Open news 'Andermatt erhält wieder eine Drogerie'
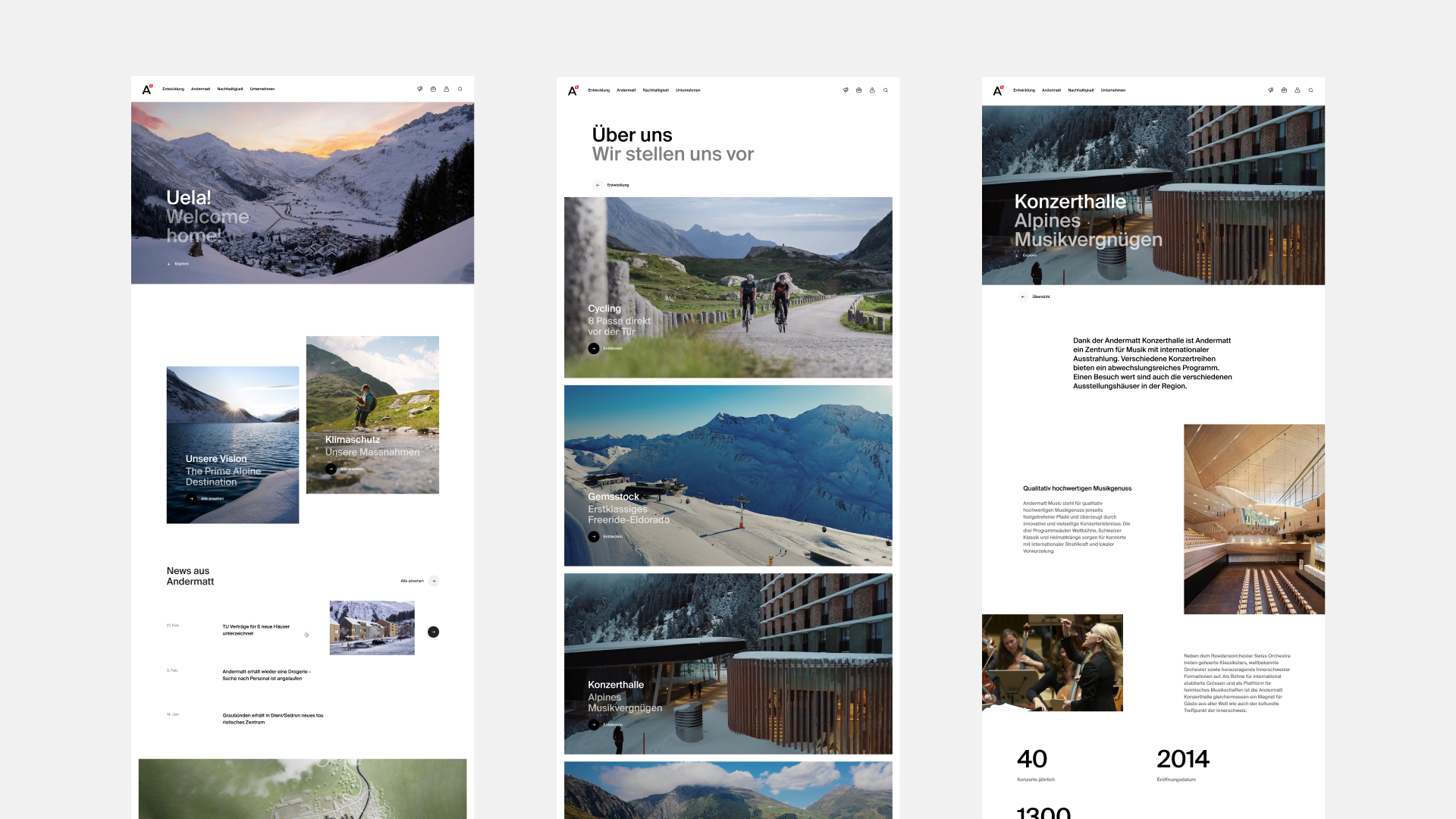1456x819 pixels. click(x=266, y=675)
